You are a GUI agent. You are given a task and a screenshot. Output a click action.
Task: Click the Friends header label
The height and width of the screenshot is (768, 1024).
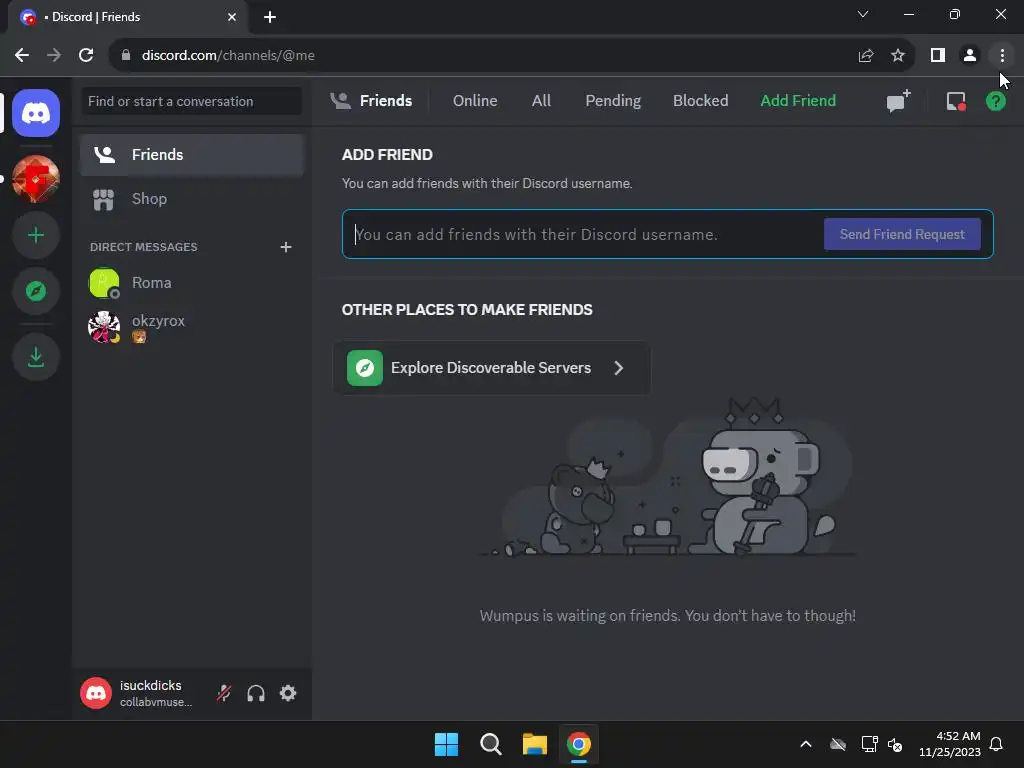click(x=385, y=101)
